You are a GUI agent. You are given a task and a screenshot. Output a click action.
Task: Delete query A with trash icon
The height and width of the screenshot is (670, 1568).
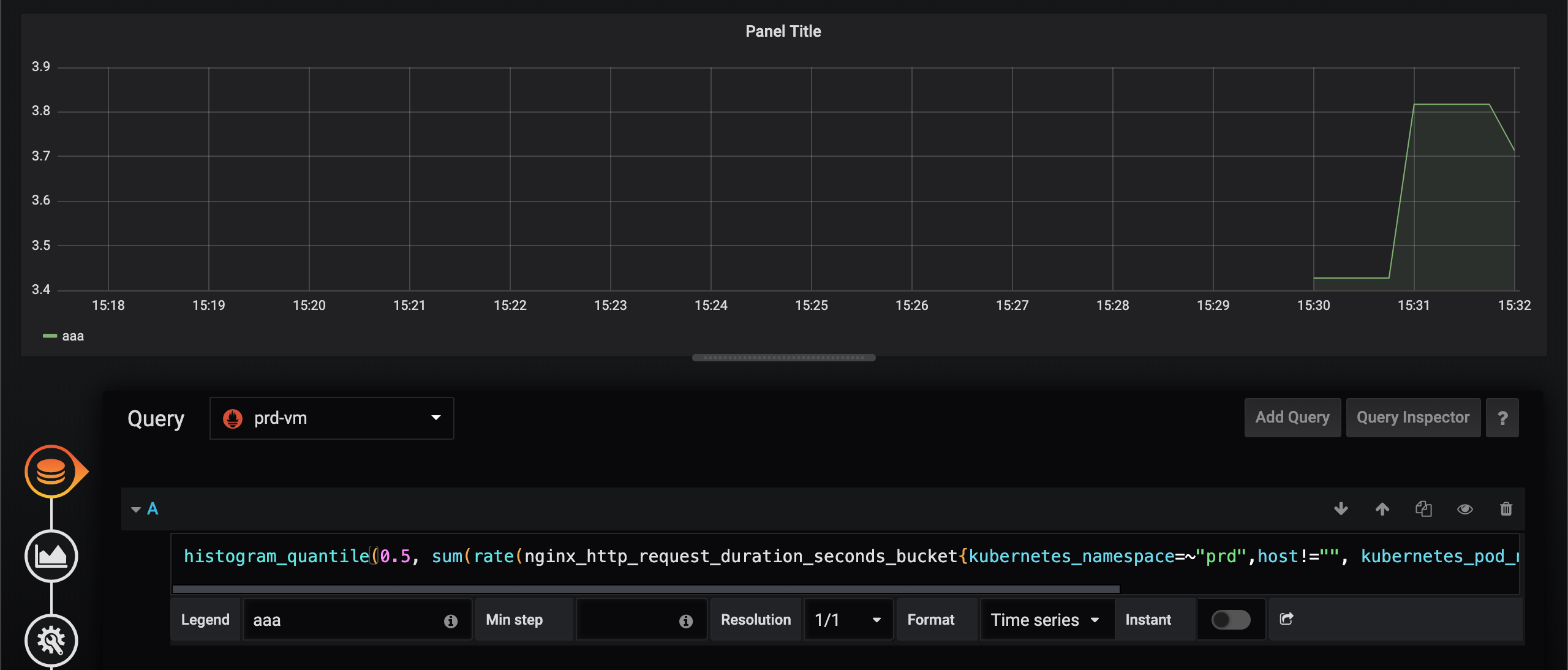coord(1506,509)
